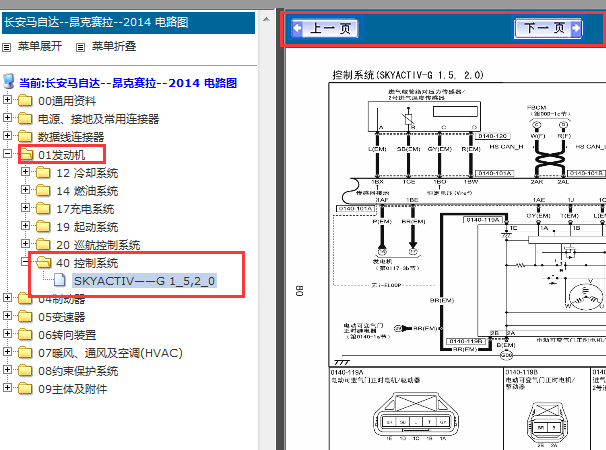Open the SKYACTIV——G 1_5,2_0 document
This screenshot has height=450, width=606.
point(145,281)
